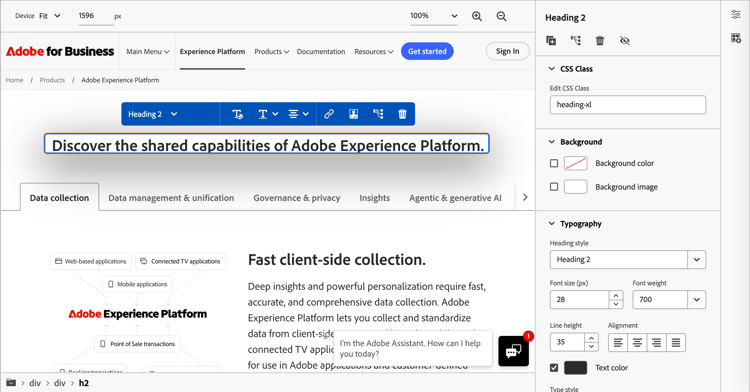
Task: Expand the Products nav dropdown
Action: tap(272, 52)
